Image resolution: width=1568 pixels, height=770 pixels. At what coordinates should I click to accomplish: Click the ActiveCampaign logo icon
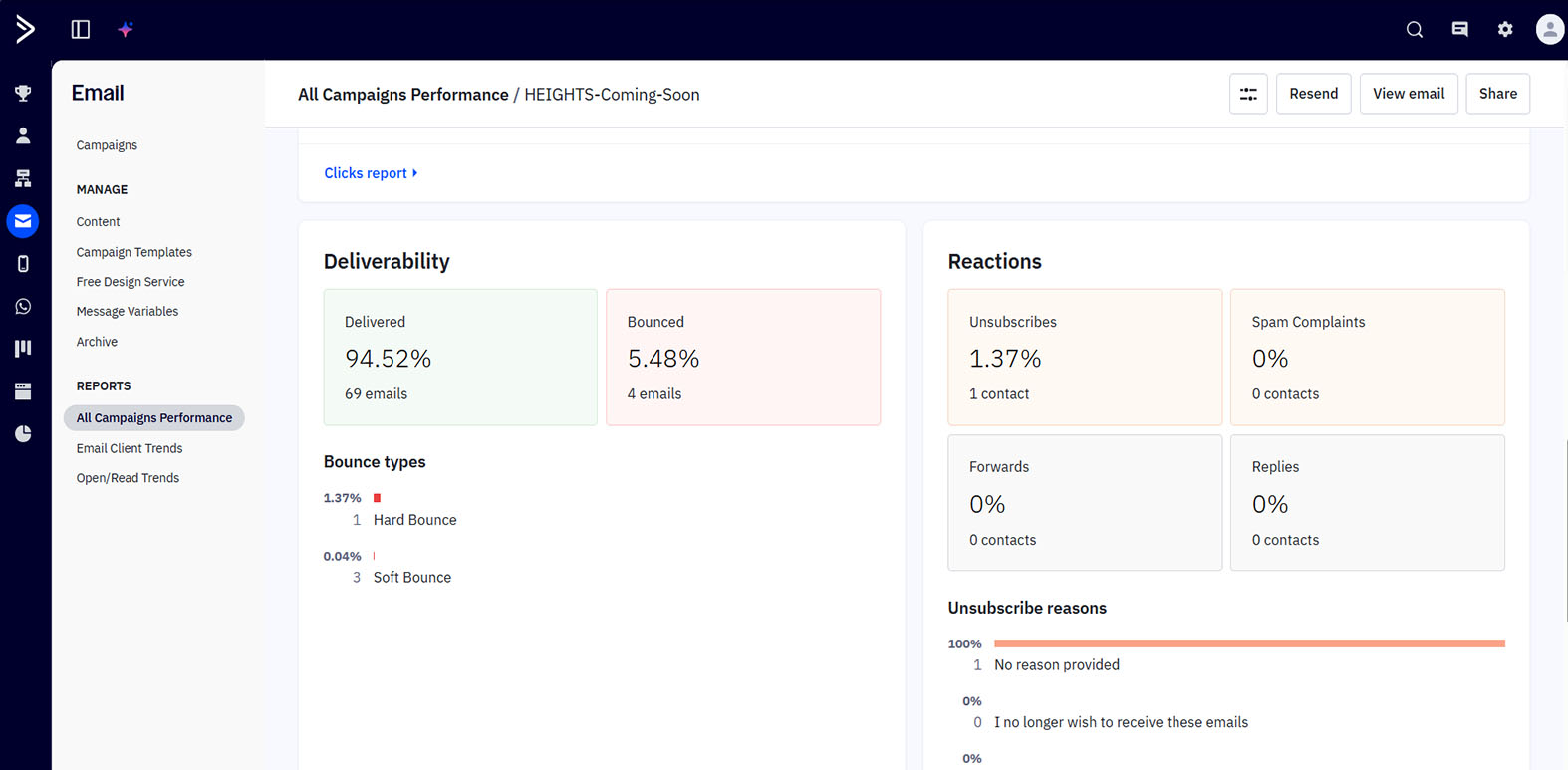click(25, 29)
